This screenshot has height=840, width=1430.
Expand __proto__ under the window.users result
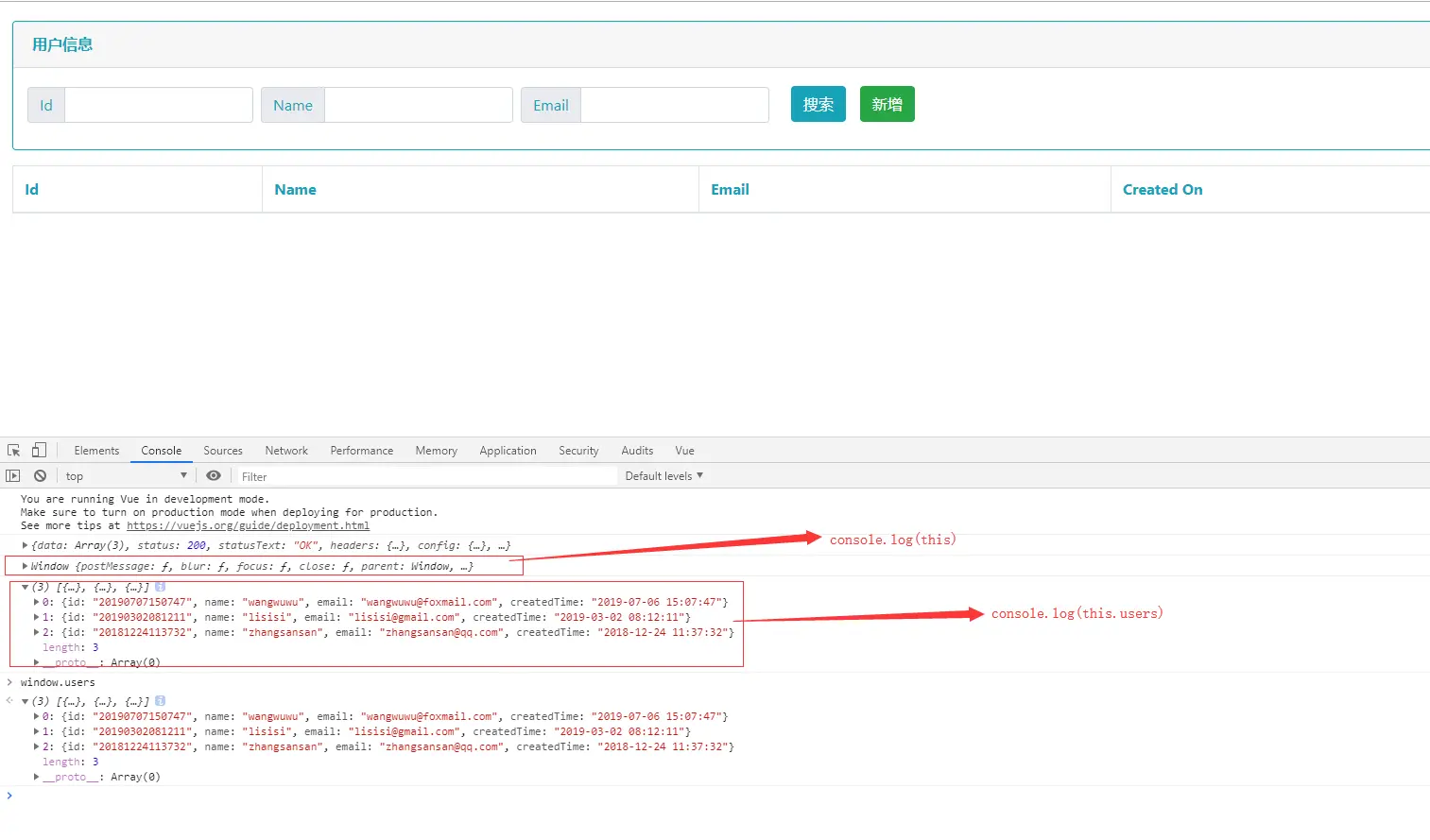click(37, 777)
